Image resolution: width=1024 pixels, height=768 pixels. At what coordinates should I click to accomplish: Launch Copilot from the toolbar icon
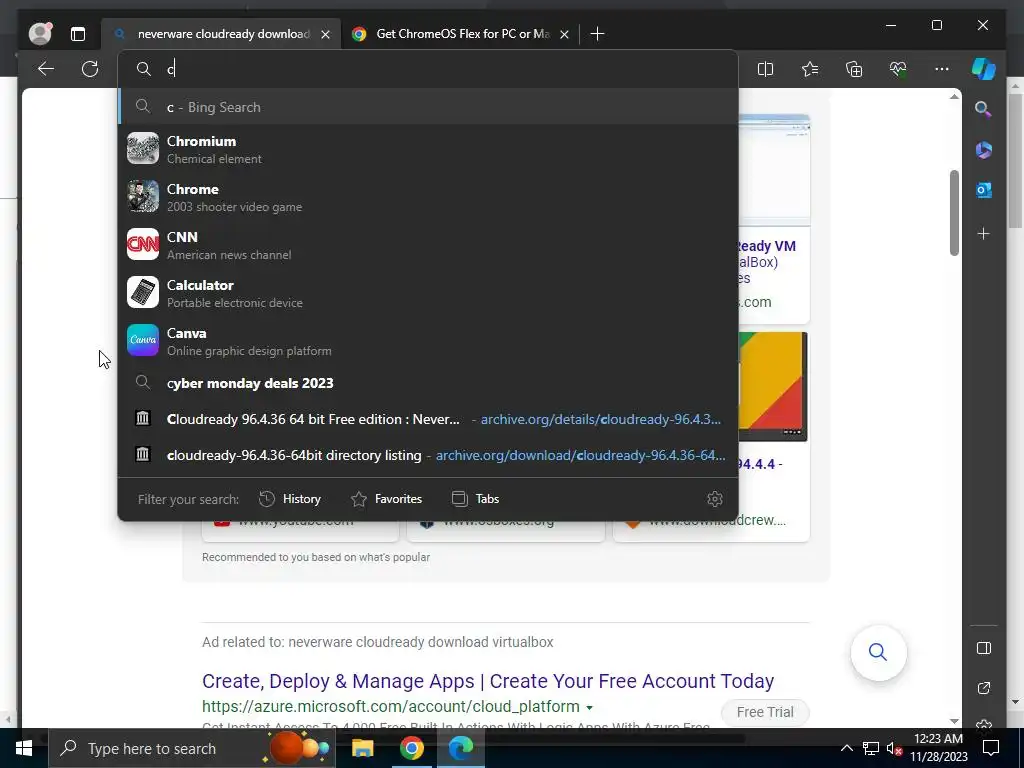984,69
